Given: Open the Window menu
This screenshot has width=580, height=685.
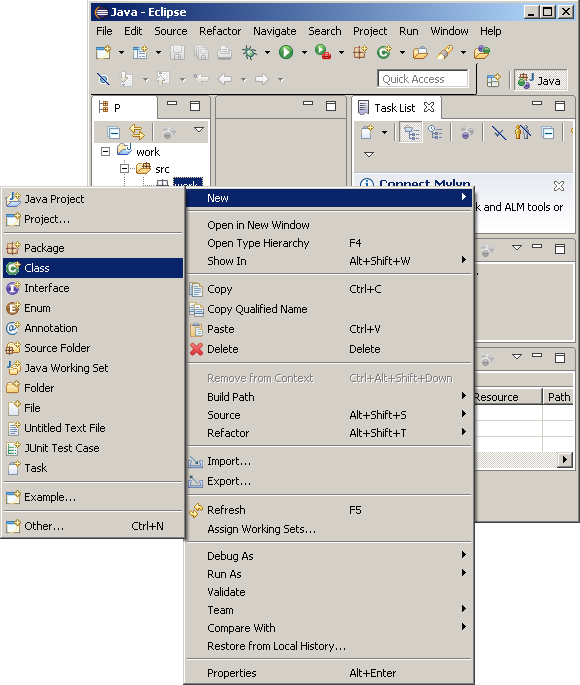Looking at the screenshot, I should point(449,31).
